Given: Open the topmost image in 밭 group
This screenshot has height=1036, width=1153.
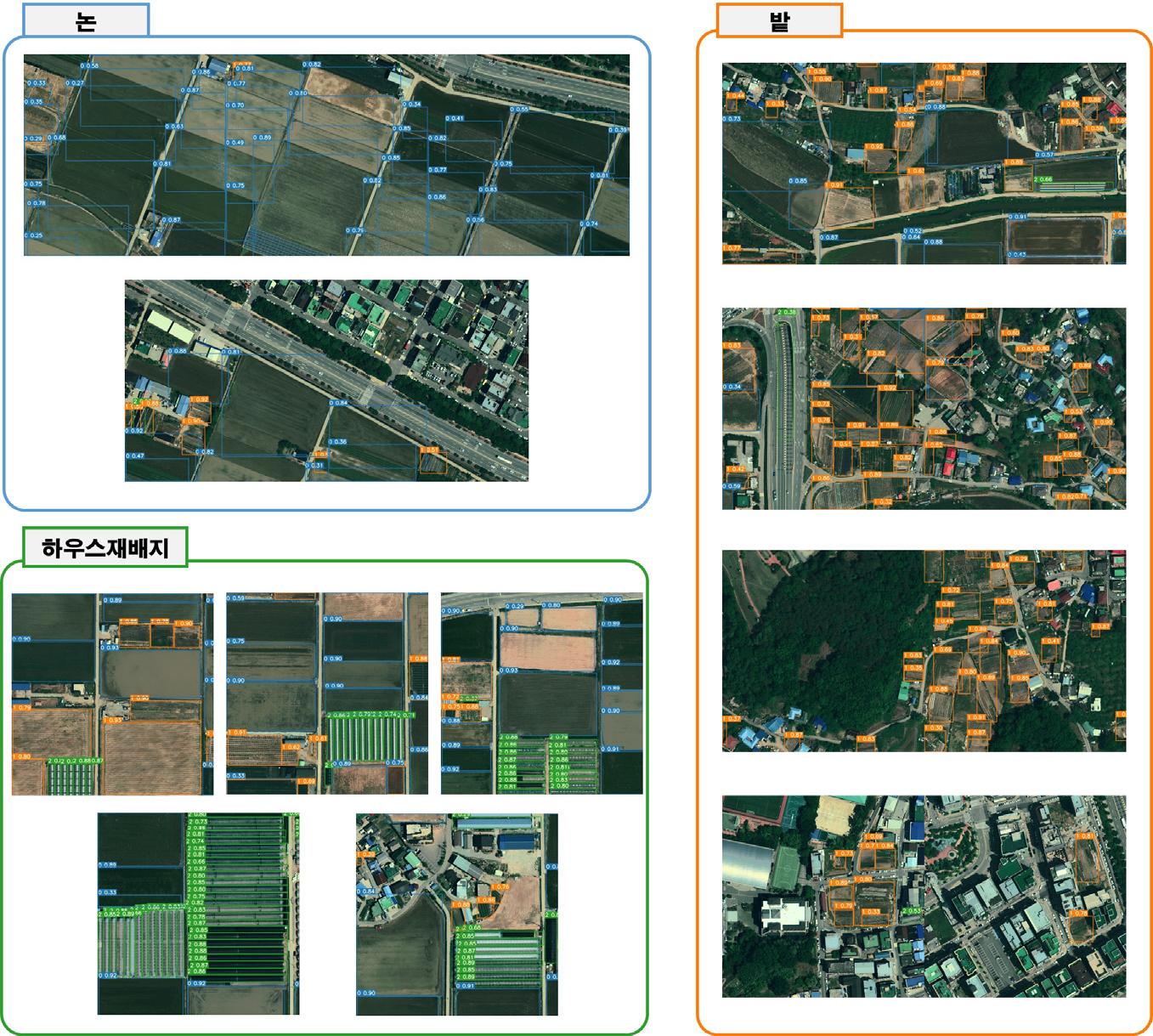Looking at the screenshot, I should pyautogui.click(x=924, y=163).
